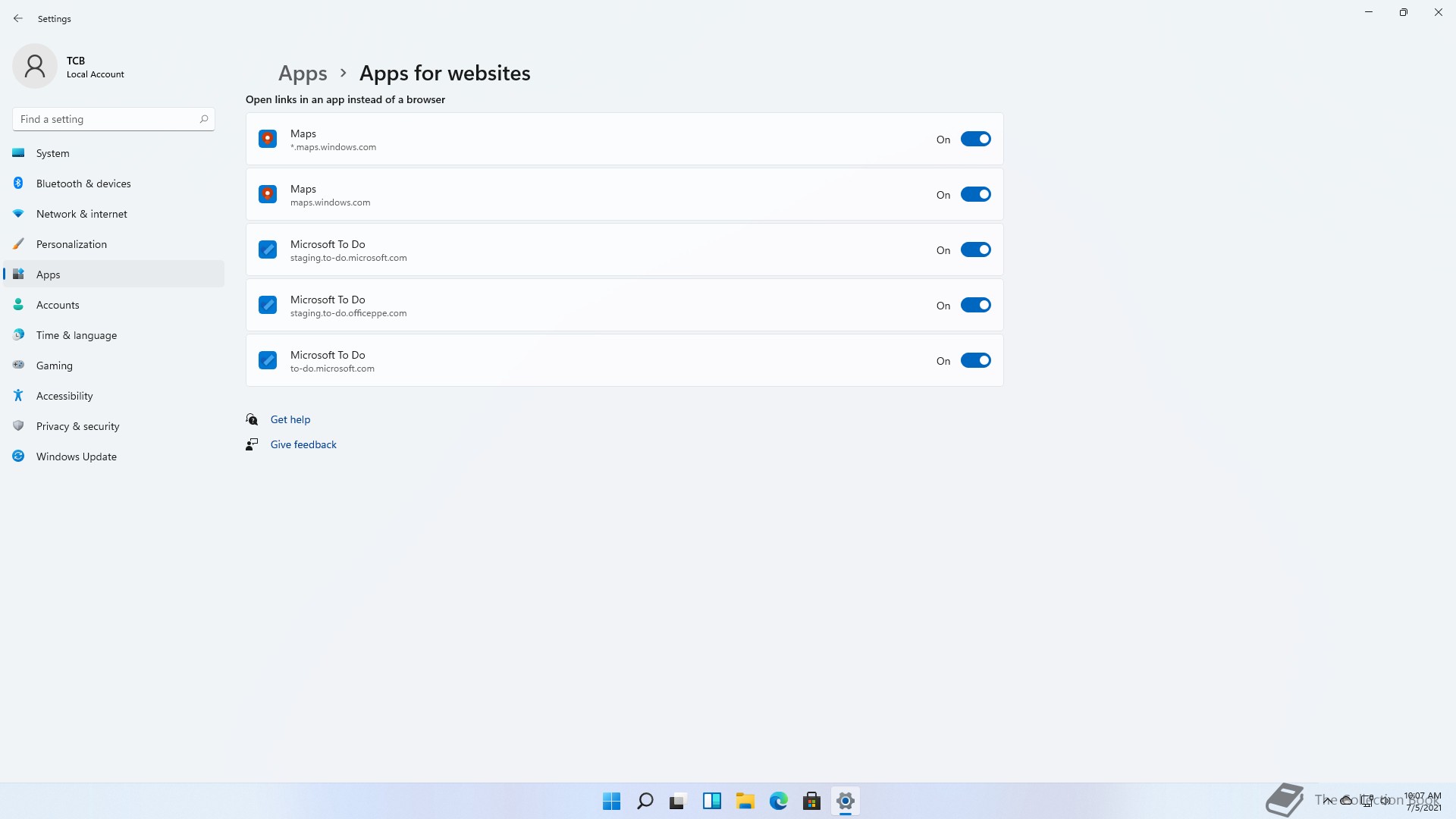The height and width of the screenshot is (819, 1456).
Task: Open Microsoft Store from the taskbar
Action: [x=811, y=801]
